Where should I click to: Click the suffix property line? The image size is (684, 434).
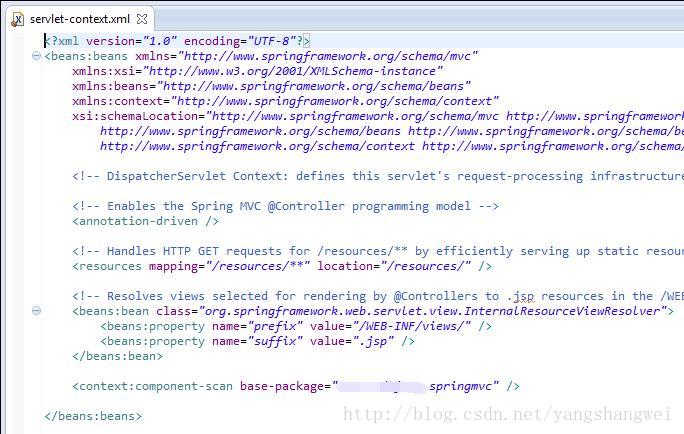point(257,341)
